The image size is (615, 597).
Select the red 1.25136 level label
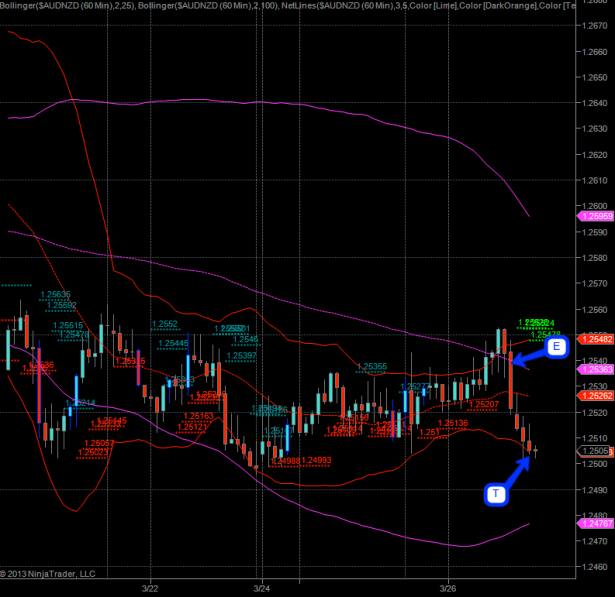tap(453, 423)
